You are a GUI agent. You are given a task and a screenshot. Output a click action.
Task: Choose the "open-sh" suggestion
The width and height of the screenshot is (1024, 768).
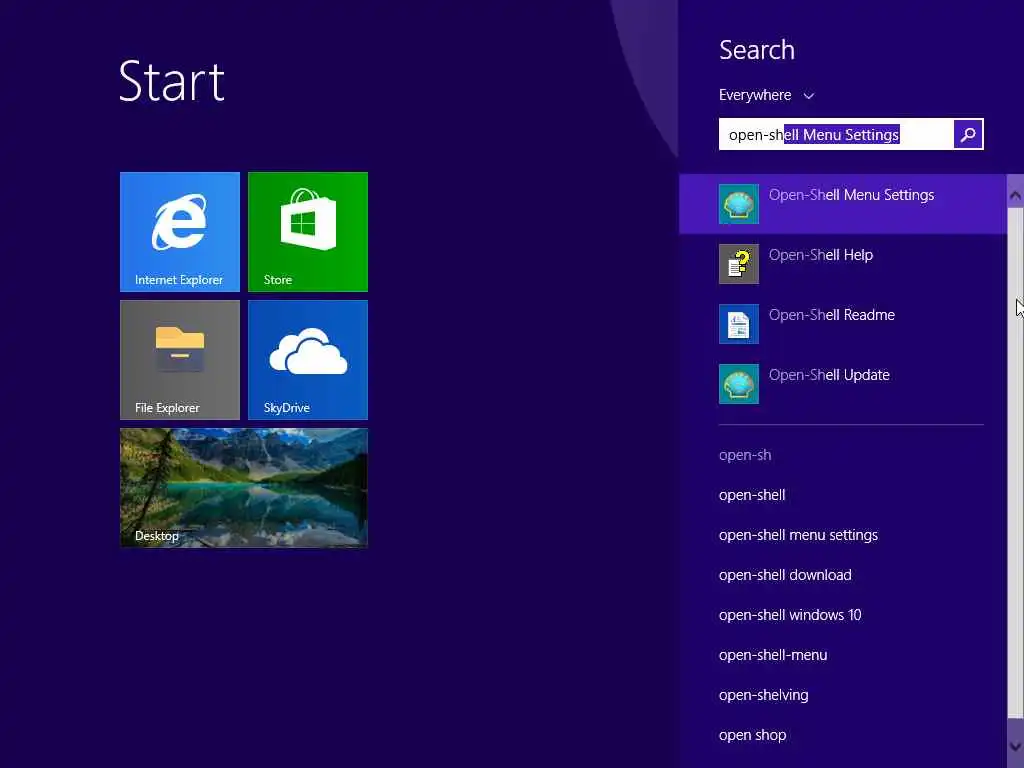745,455
